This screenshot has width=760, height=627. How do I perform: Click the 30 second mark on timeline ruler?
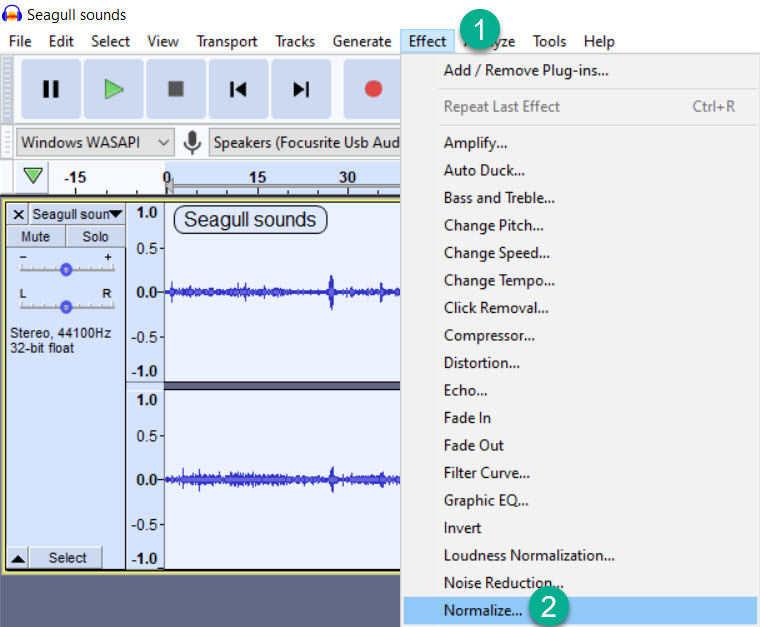pos(347,177)
